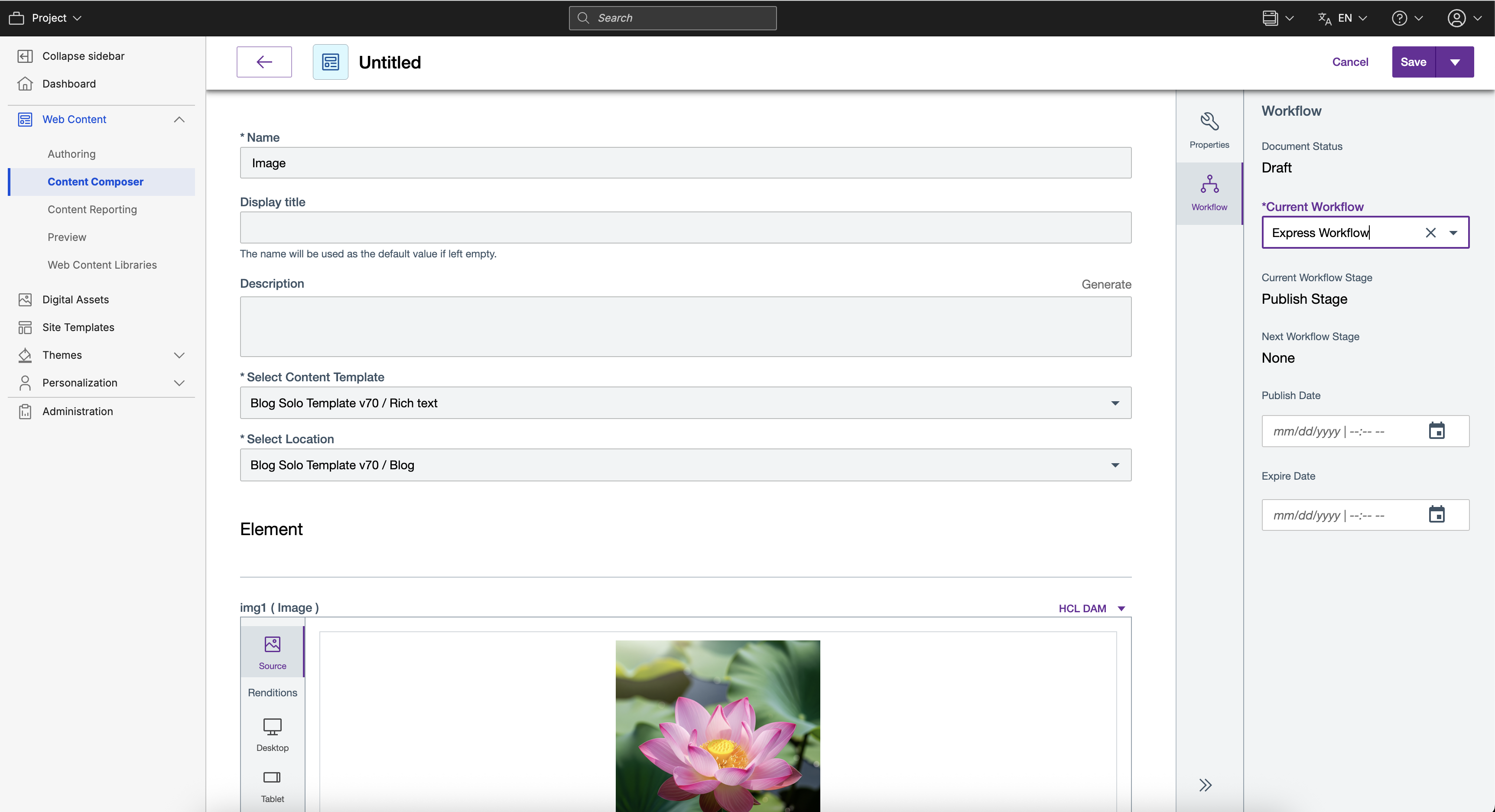Screen dimensions: 1495x812
Task: Open the Digital Assets section
Action: tap(75, 299)
